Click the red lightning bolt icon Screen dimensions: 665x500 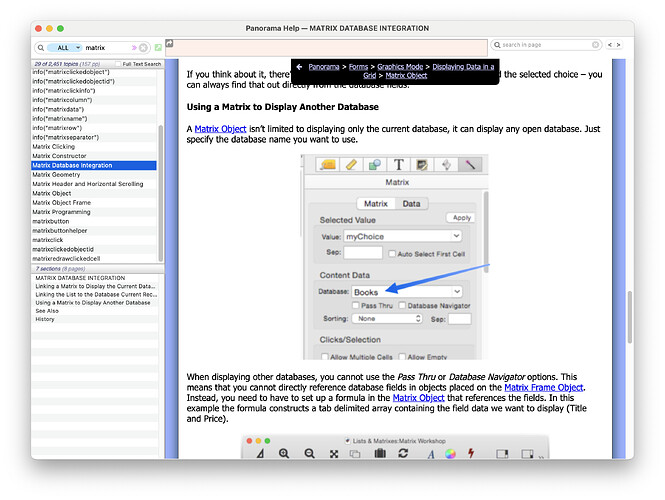point(471,454)
